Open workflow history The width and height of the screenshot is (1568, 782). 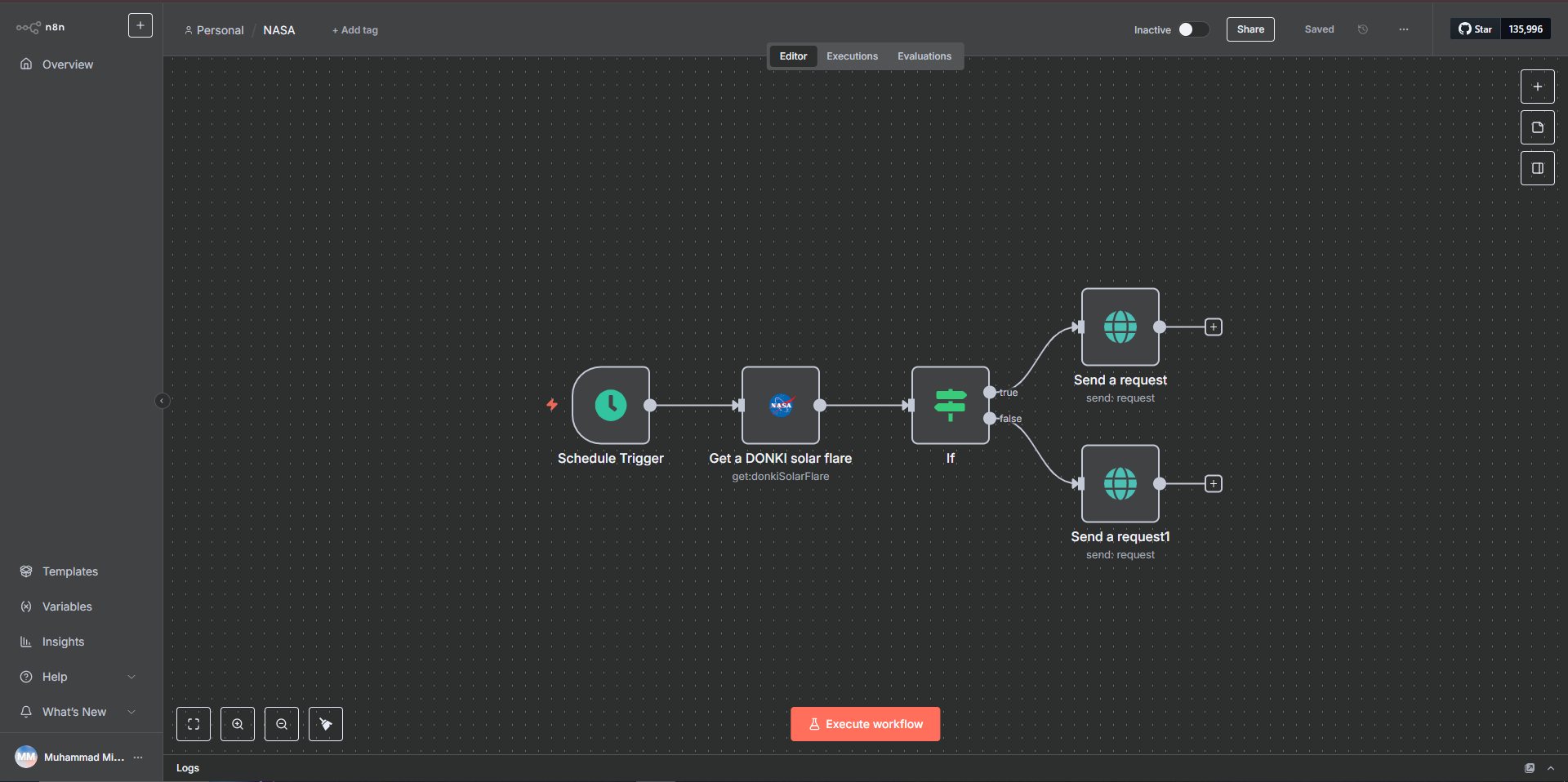[1363, 29]
